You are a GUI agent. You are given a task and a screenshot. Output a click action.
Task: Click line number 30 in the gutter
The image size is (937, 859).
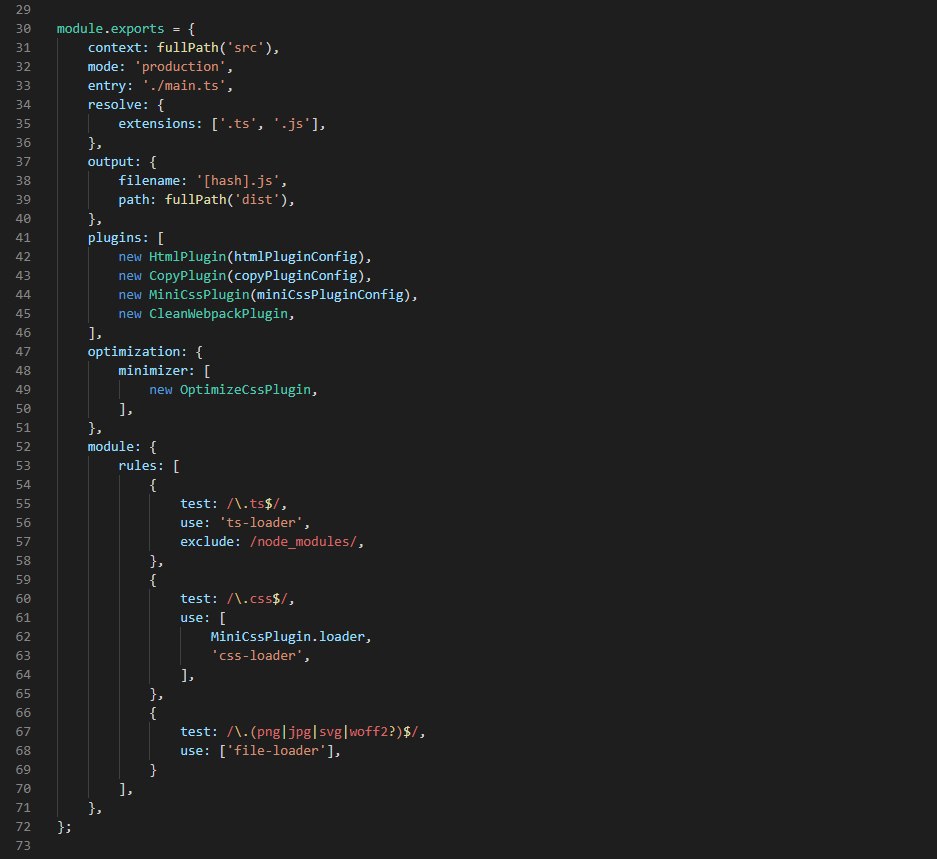(x=23, y=29)
